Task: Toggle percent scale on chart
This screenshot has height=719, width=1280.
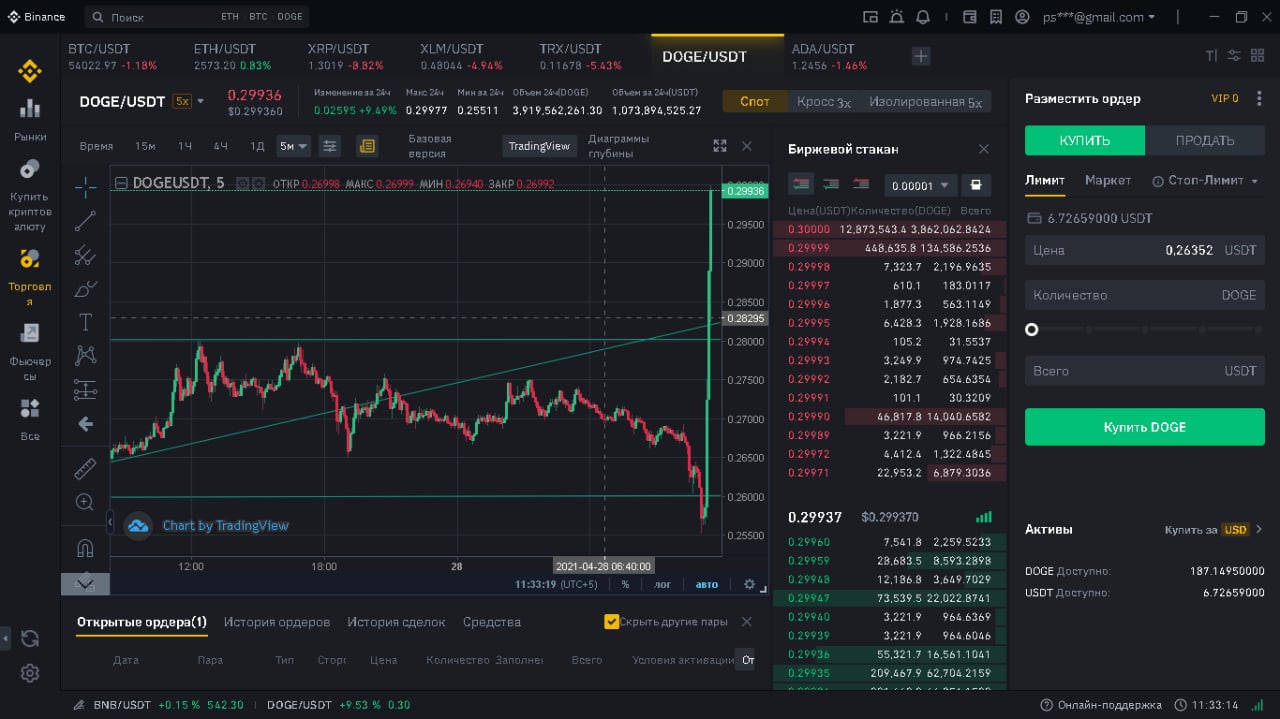Action: pyautogui.click(x=625, y=584)
